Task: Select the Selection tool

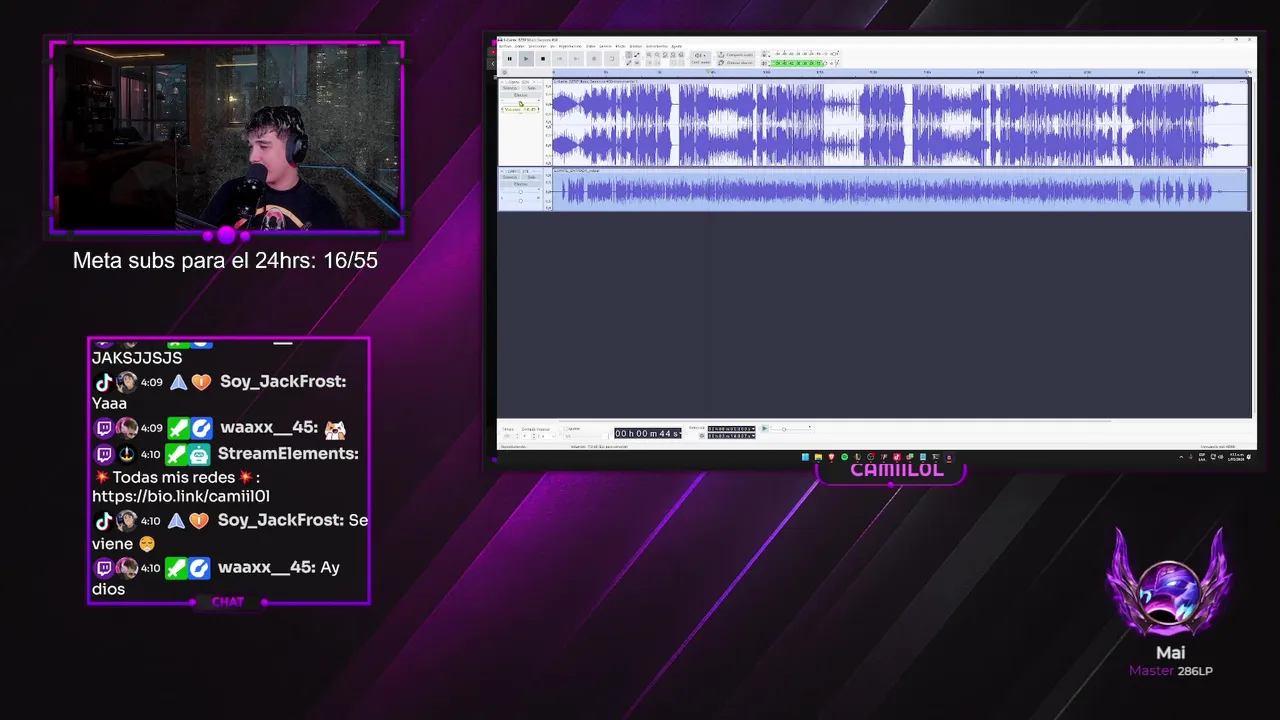Action: coord(629,55)
